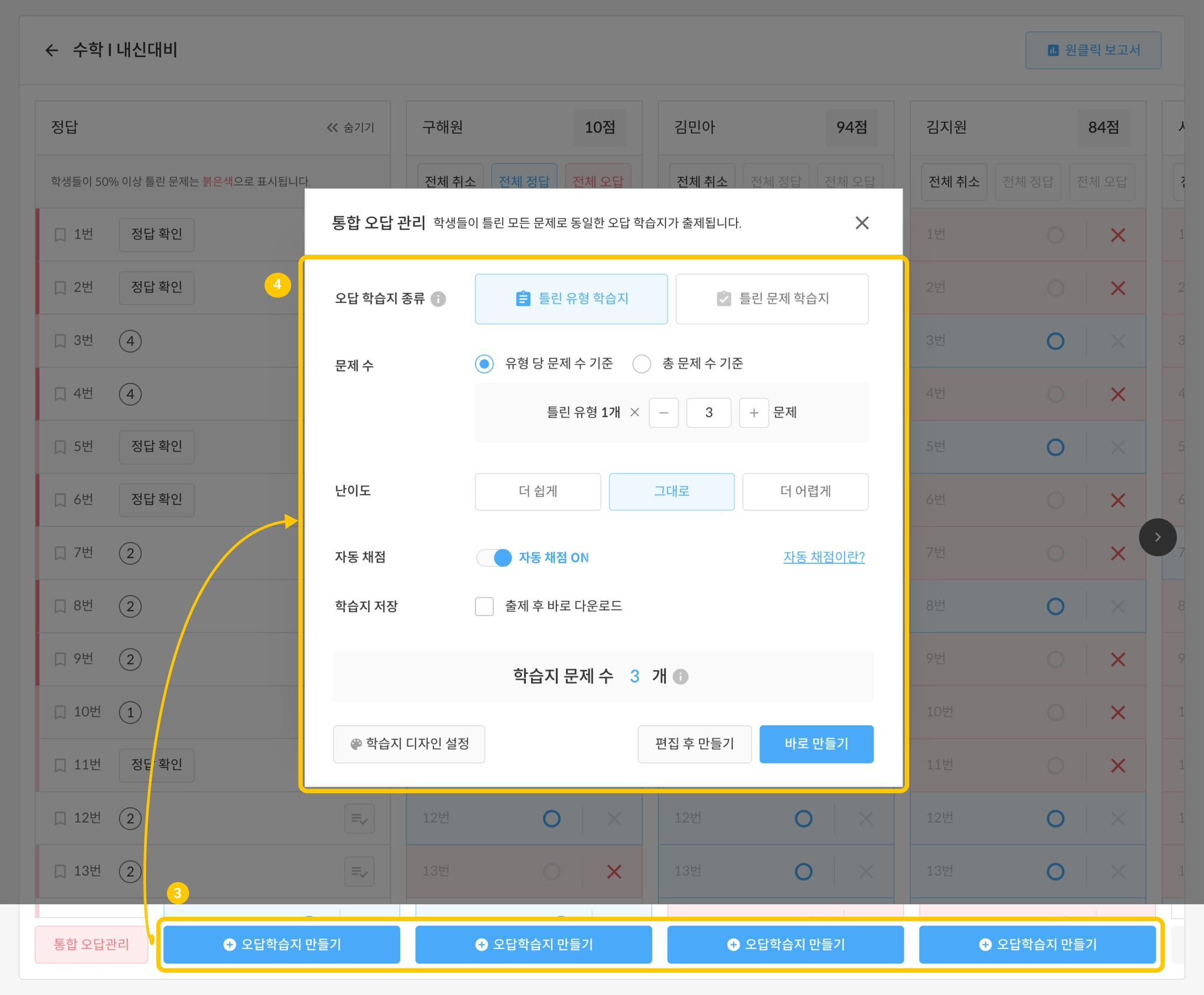Increase problem count with plus button
Screen dimensions: 1204x995
coord(754,413)
